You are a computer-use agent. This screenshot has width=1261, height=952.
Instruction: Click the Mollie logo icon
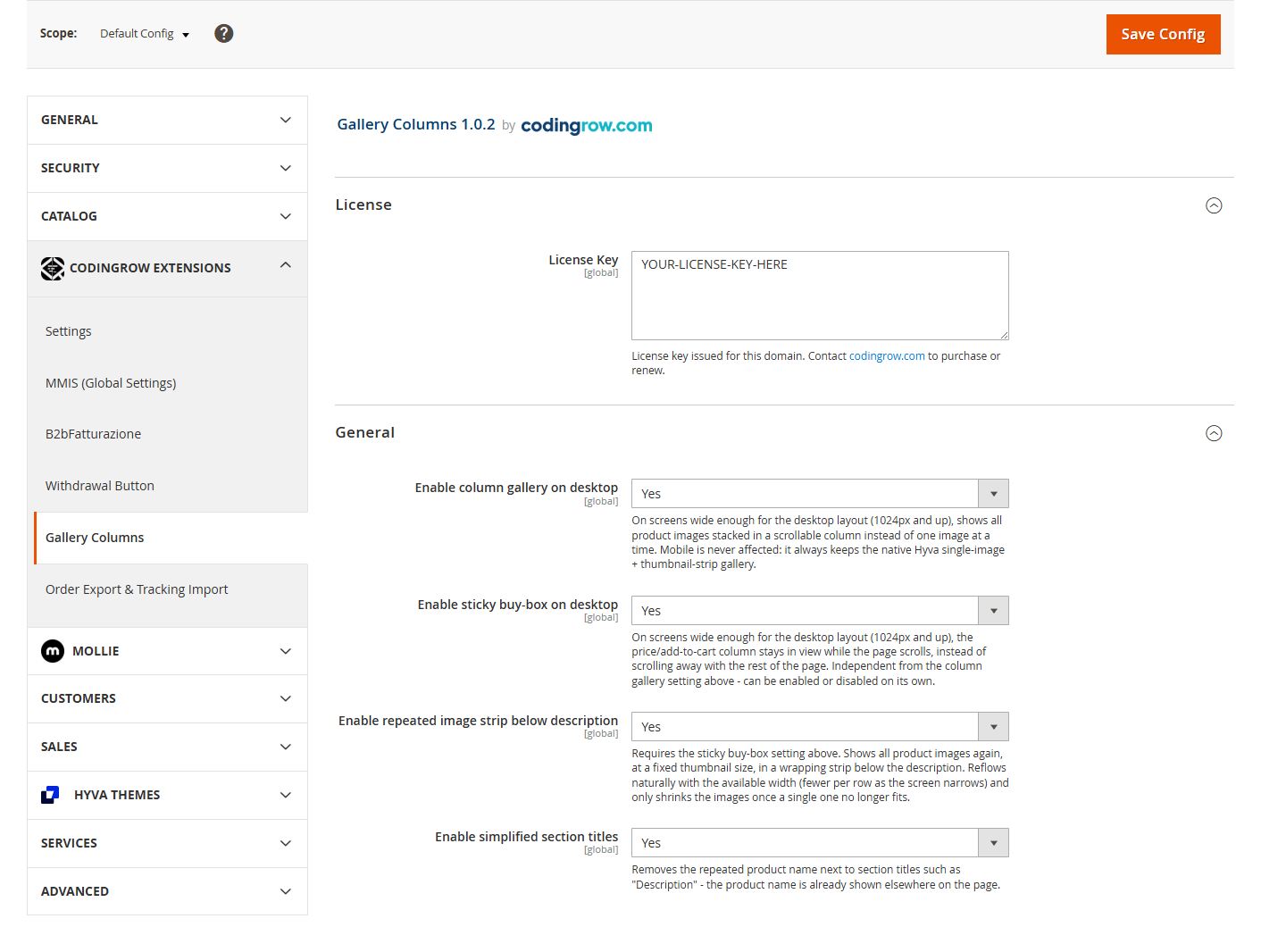(53, 651)
